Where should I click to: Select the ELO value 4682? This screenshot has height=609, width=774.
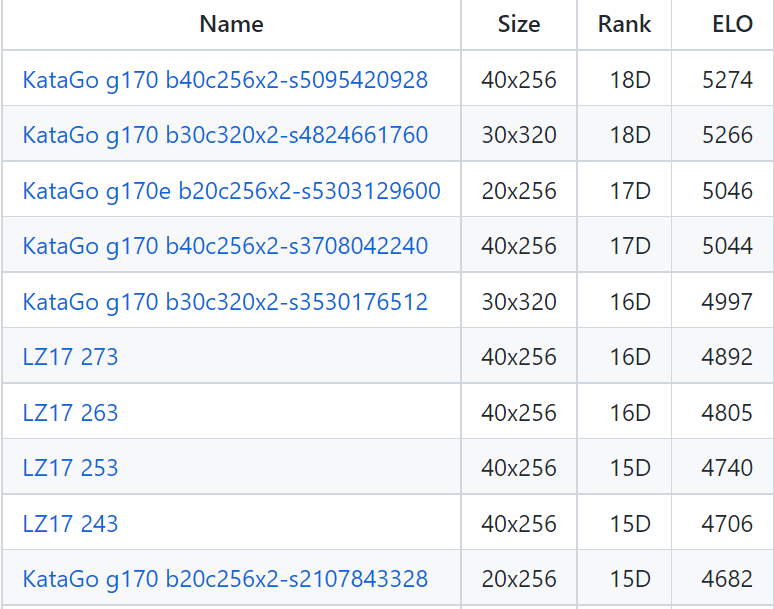pos(727,579)
